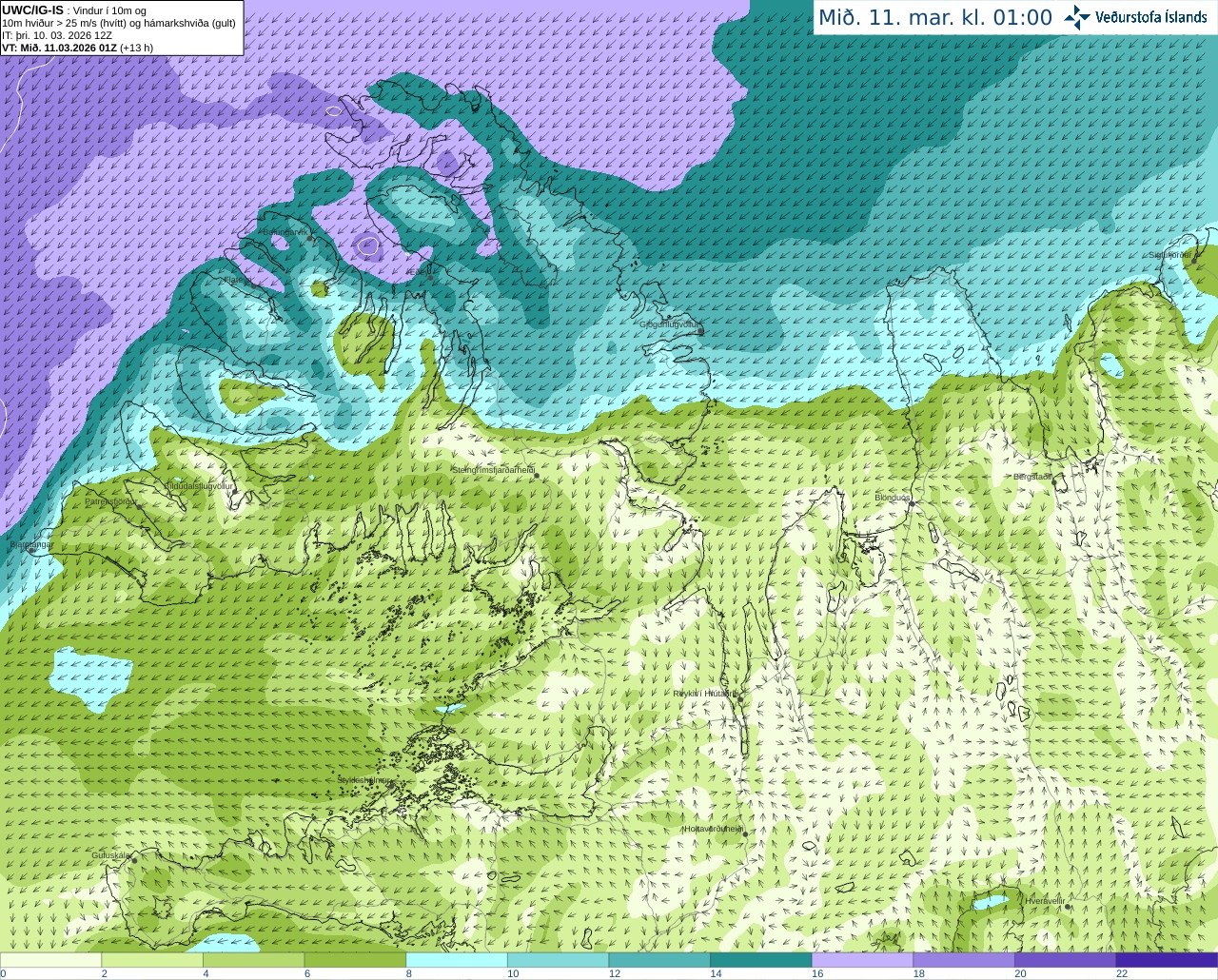This screenshot has height=980, width=1218.
Task: Click the legend value 22
Action: tap(1122, 973)
